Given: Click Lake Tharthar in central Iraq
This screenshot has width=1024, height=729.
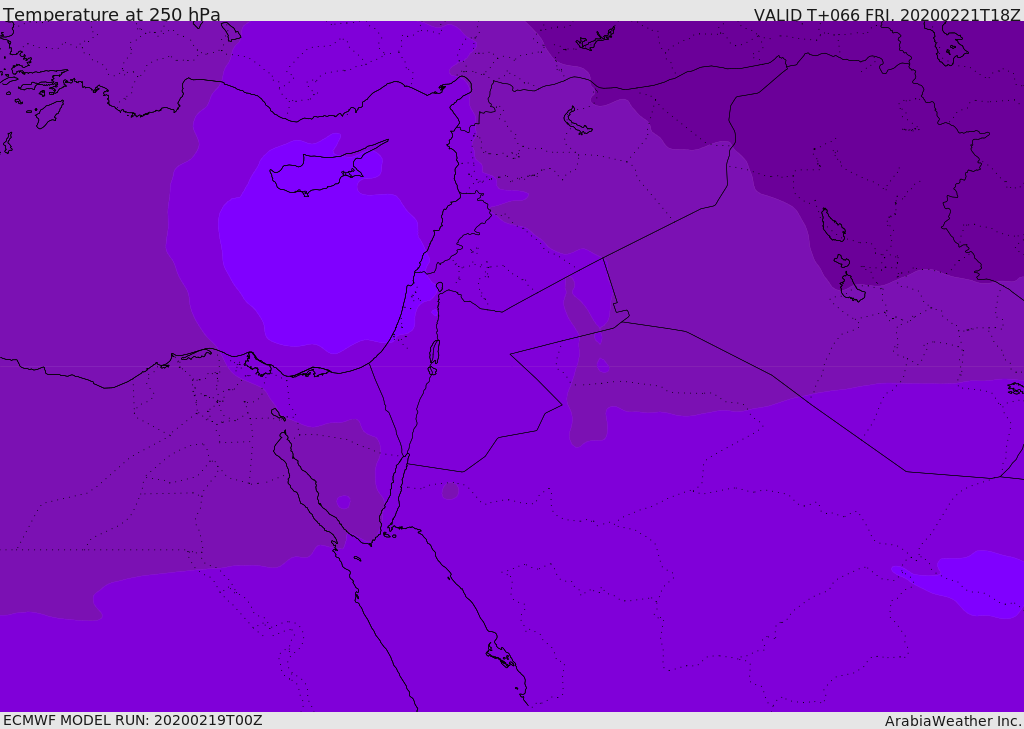Looking at the screenshot, I should pos(832,226).
